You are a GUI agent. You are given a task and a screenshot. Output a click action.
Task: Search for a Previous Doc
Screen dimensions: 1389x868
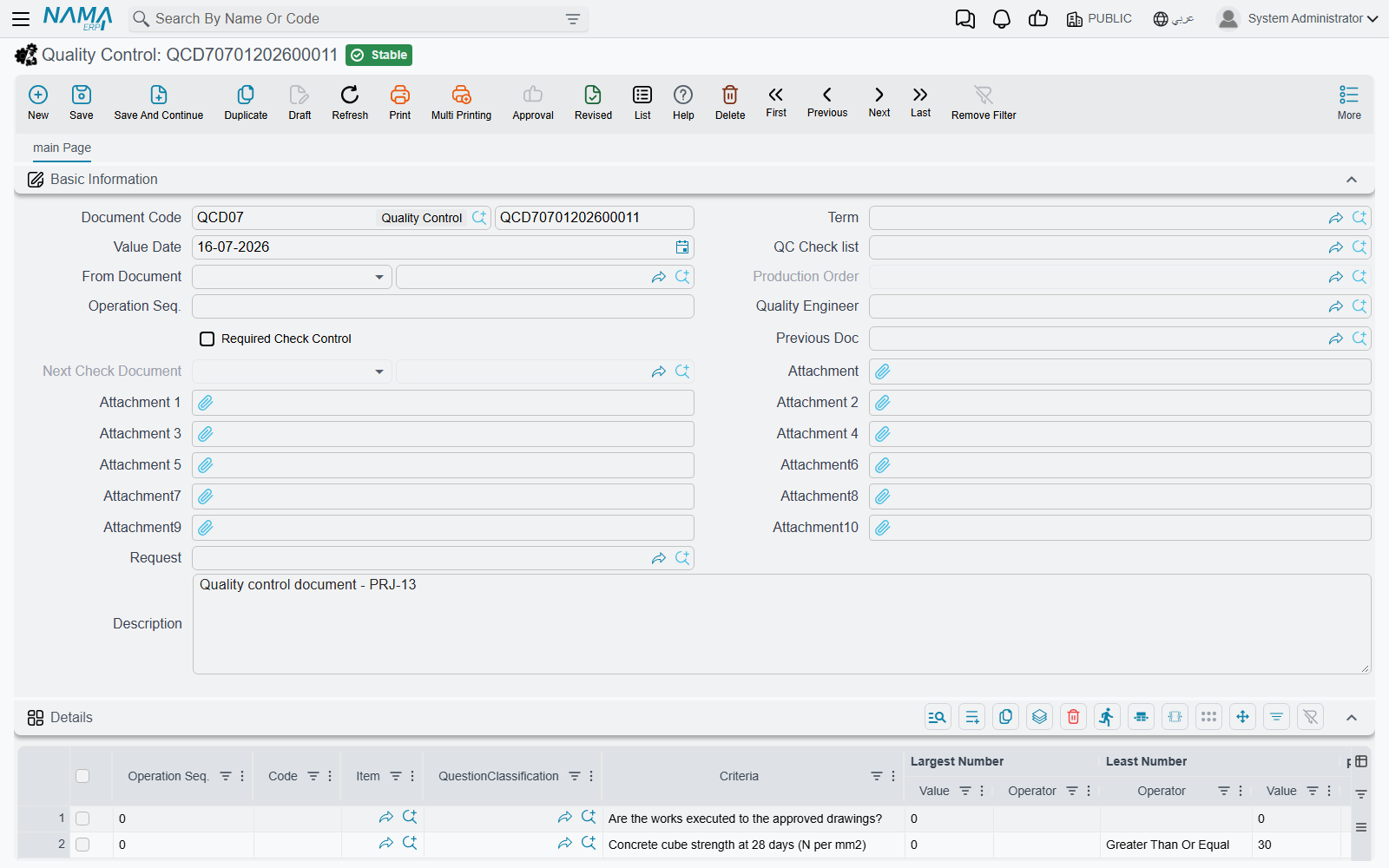pyautogui.click(x=1359, y=339)
